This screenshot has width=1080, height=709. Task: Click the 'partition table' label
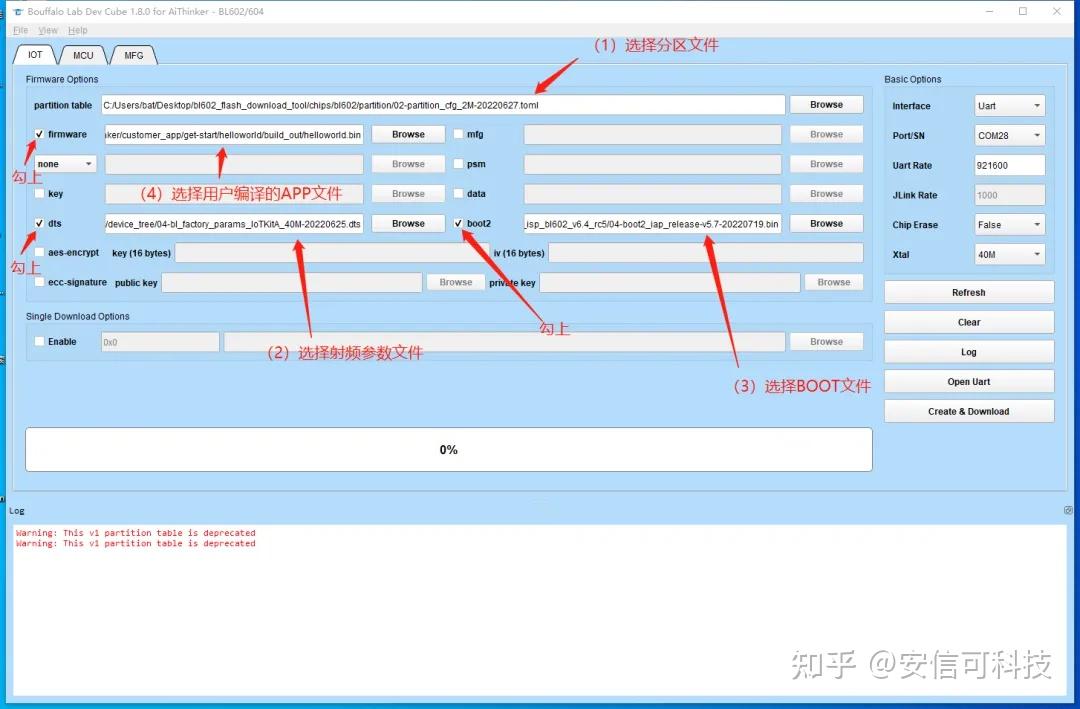coord(63,105)
